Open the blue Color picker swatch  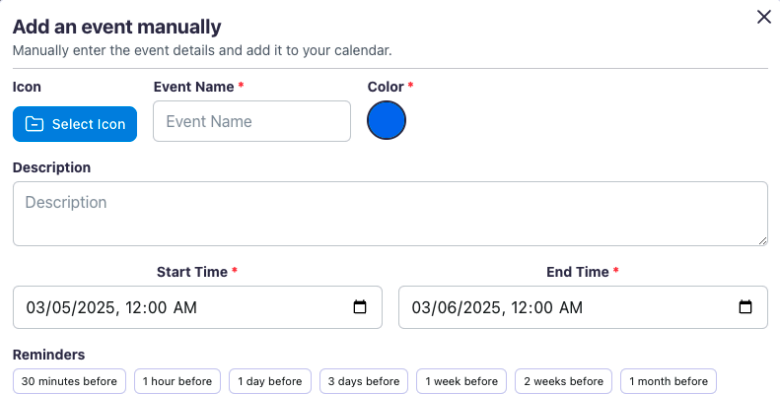click(387, 121)
